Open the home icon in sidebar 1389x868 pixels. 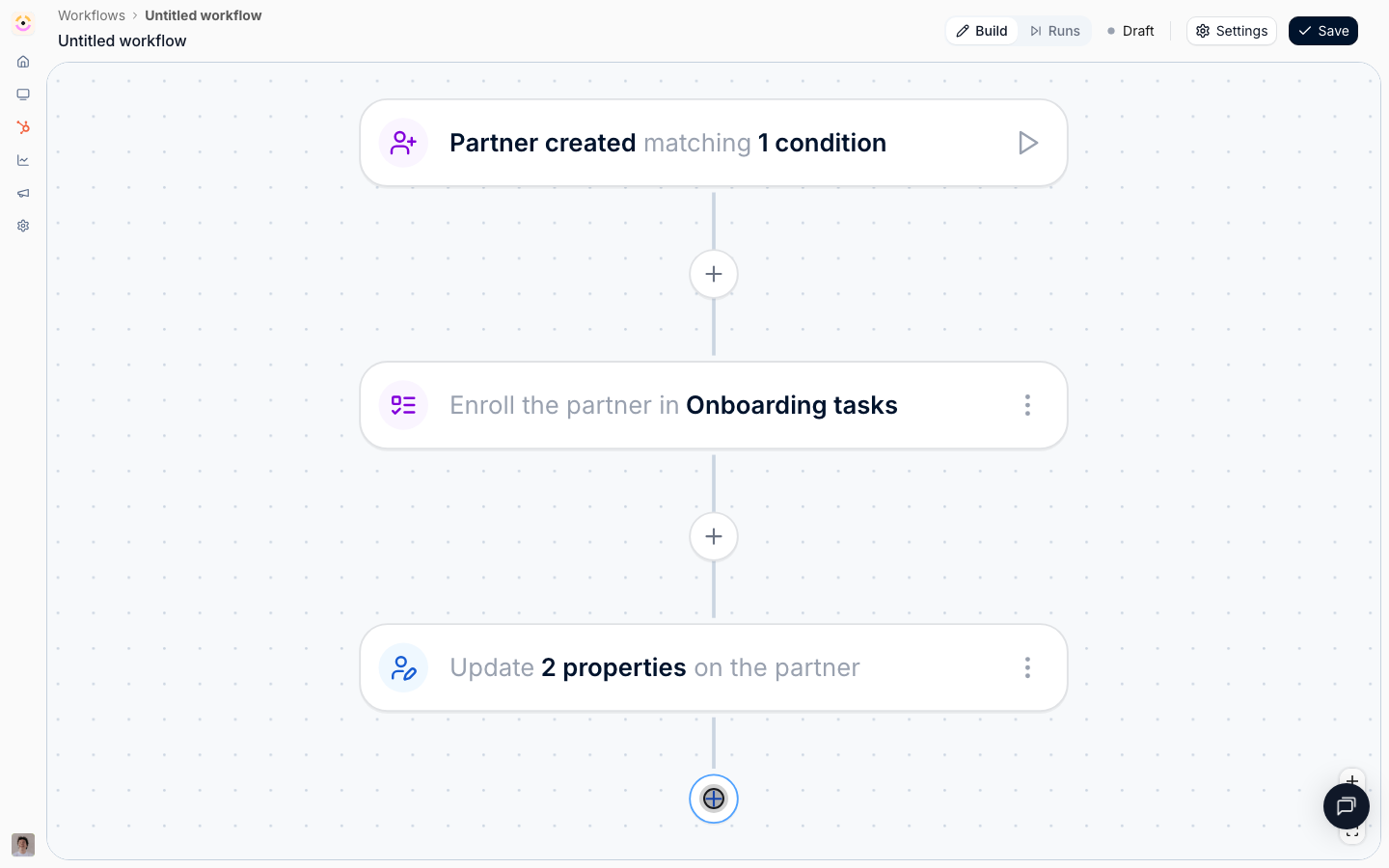[23, 62]
